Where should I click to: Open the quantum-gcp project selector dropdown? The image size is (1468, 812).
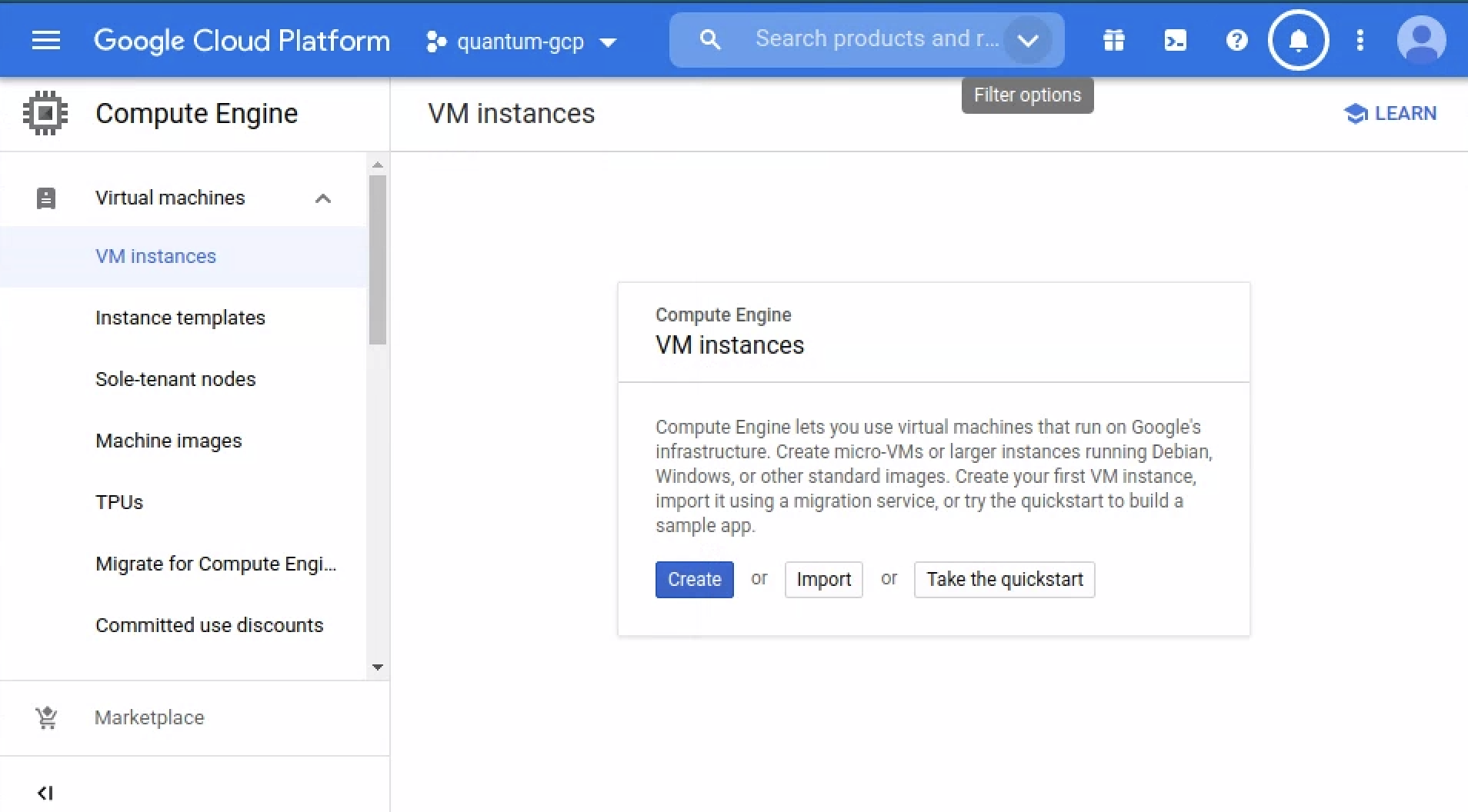522,42
